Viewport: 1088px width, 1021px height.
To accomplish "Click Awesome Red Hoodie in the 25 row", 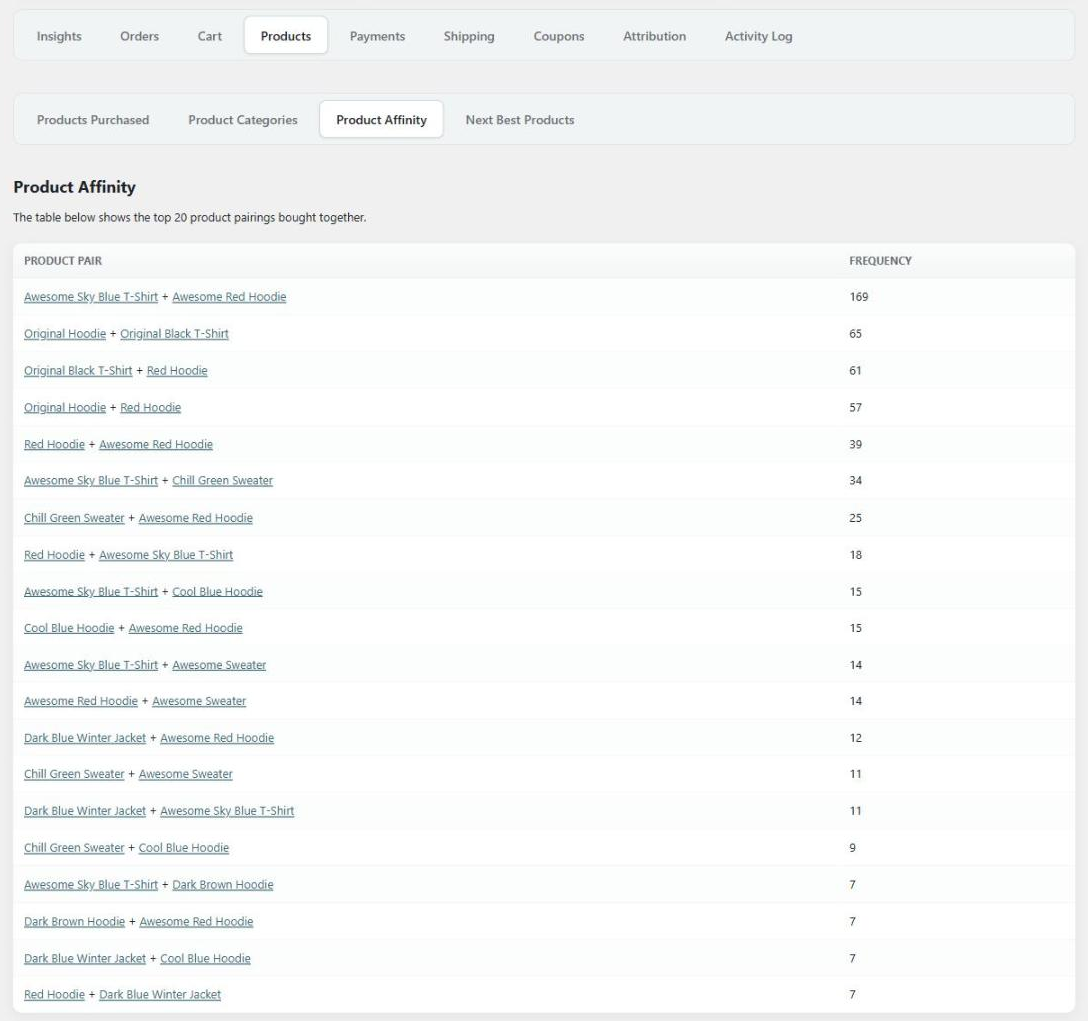I will tap(196, 518).
